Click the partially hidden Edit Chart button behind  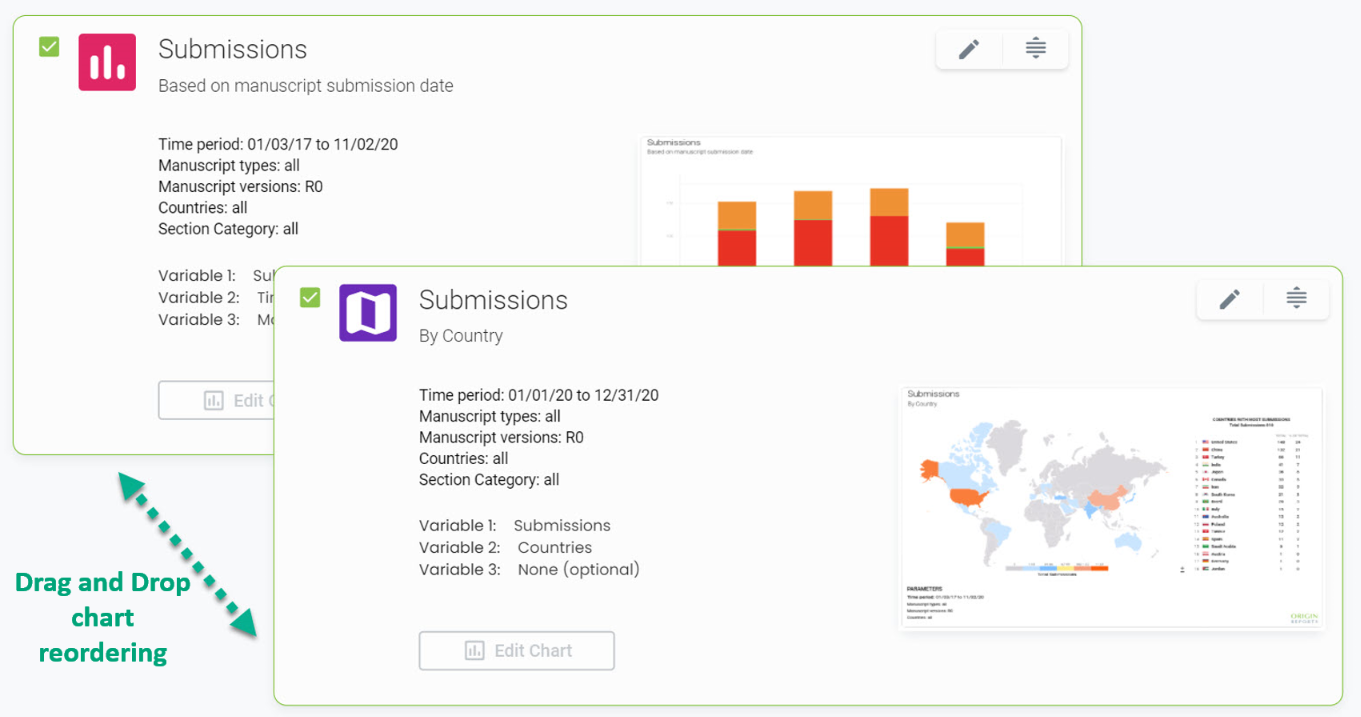(x=216, y=401)
